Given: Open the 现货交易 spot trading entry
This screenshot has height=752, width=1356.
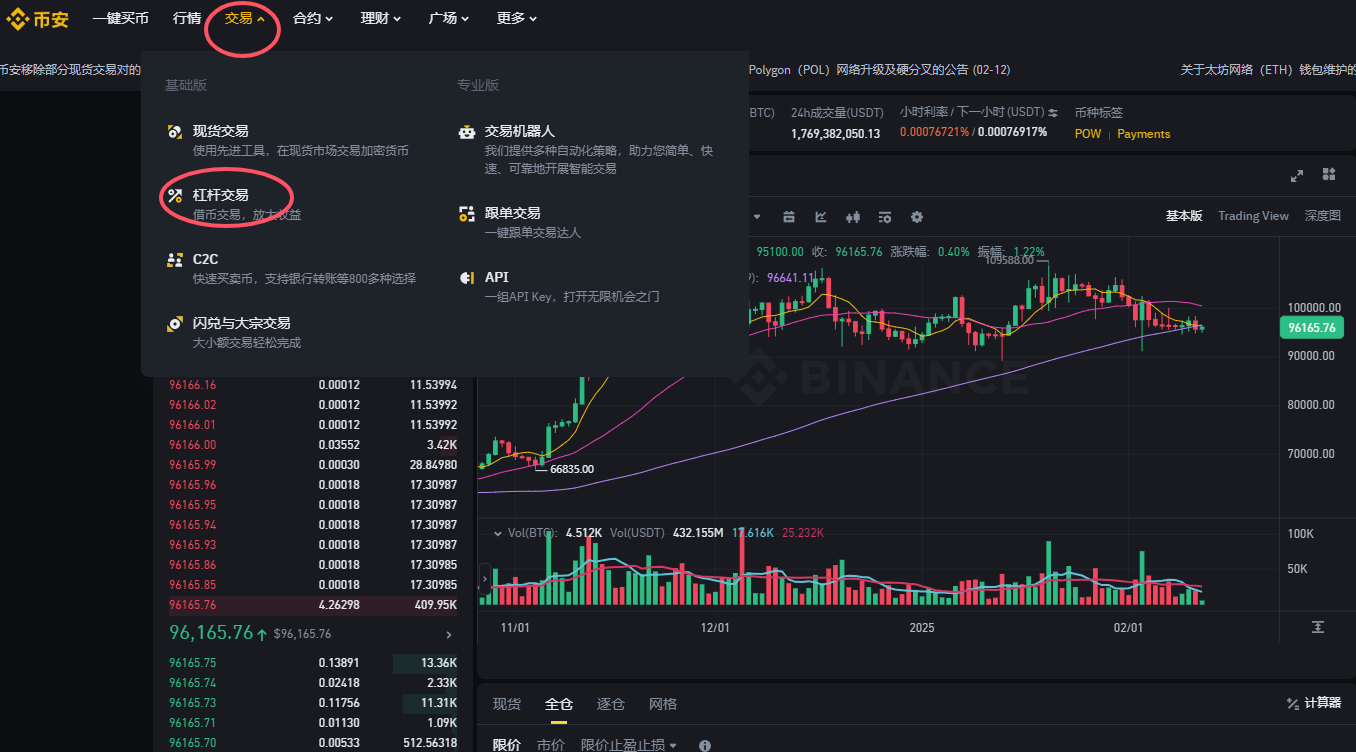Looking at the screenshot, I should pos(220,131).
